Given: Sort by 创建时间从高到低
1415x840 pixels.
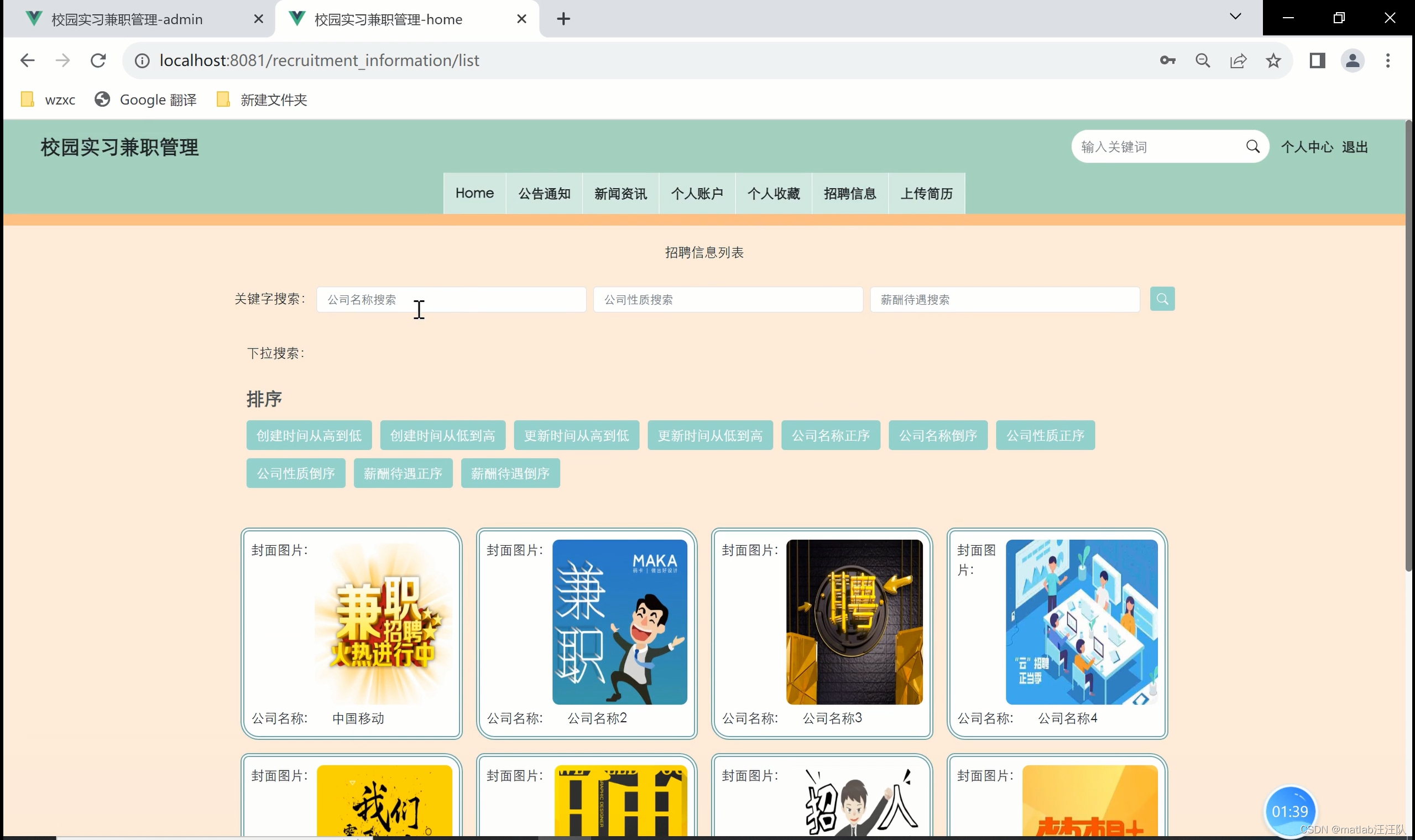Looking at the screenshot, I should (x=309, y=435).
